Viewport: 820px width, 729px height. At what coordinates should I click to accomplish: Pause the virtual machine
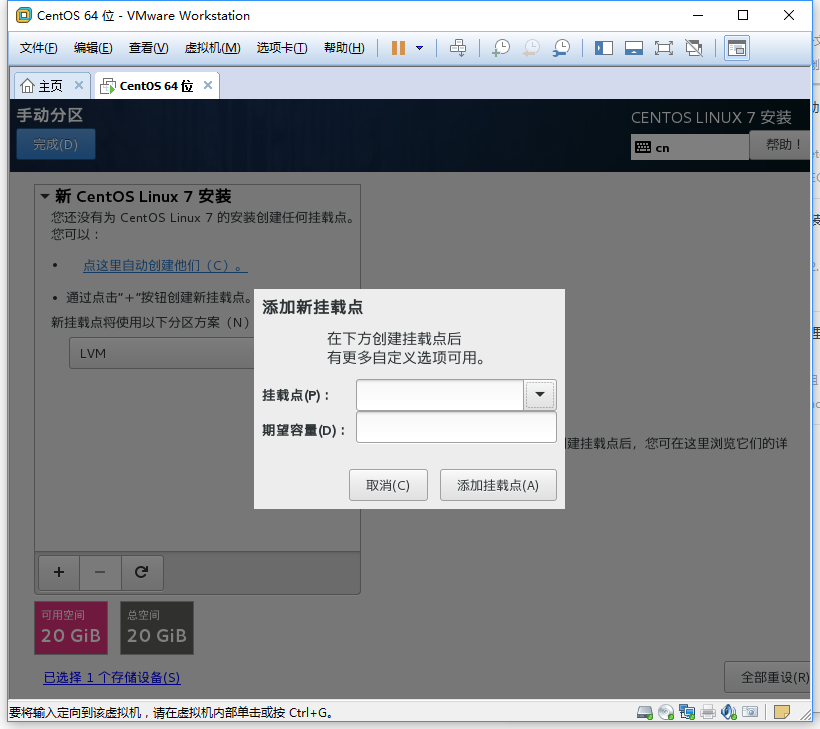pyautogui.click(x=398, y=48)
